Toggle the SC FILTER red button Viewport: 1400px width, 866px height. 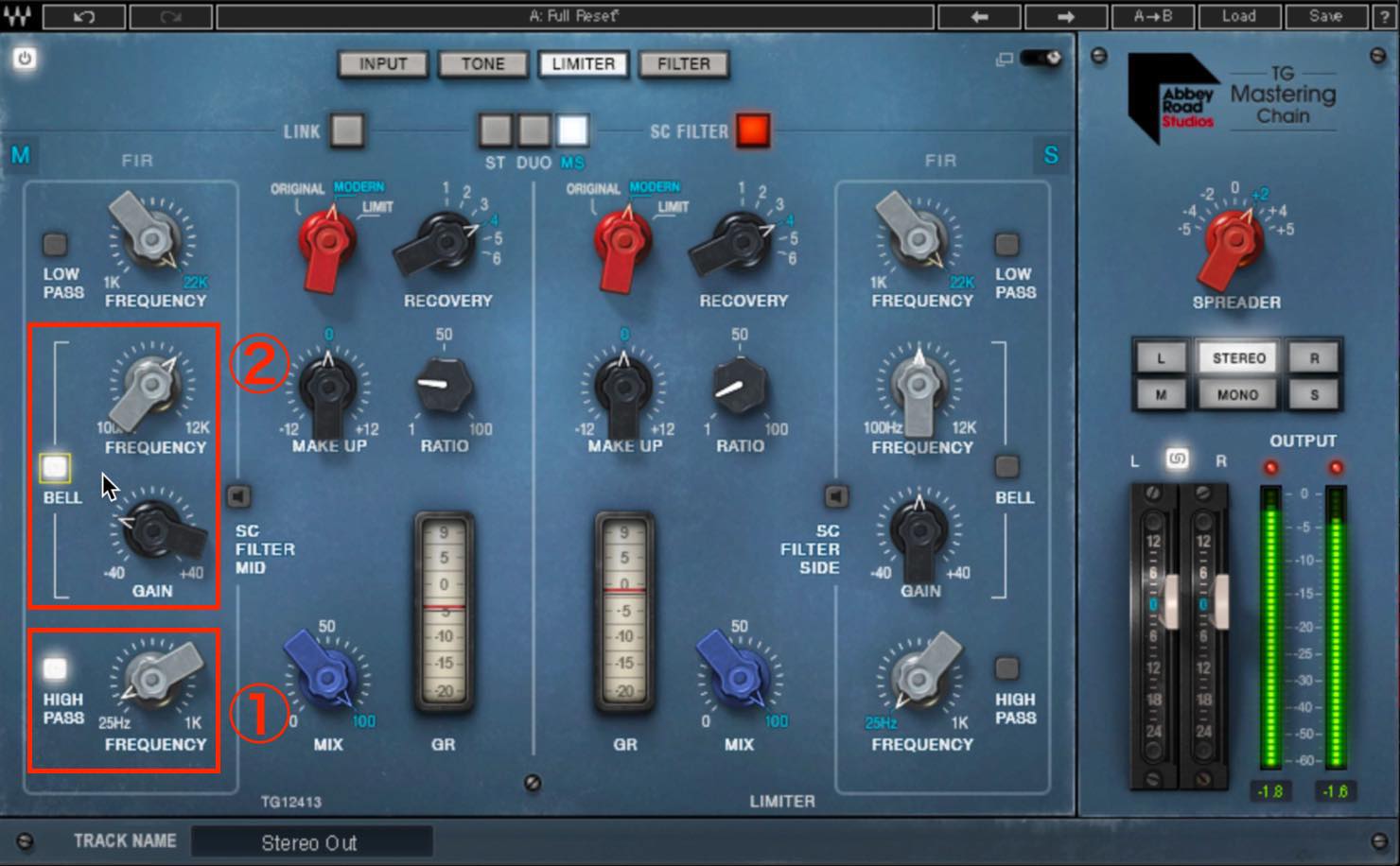click(x=753, y=130)
